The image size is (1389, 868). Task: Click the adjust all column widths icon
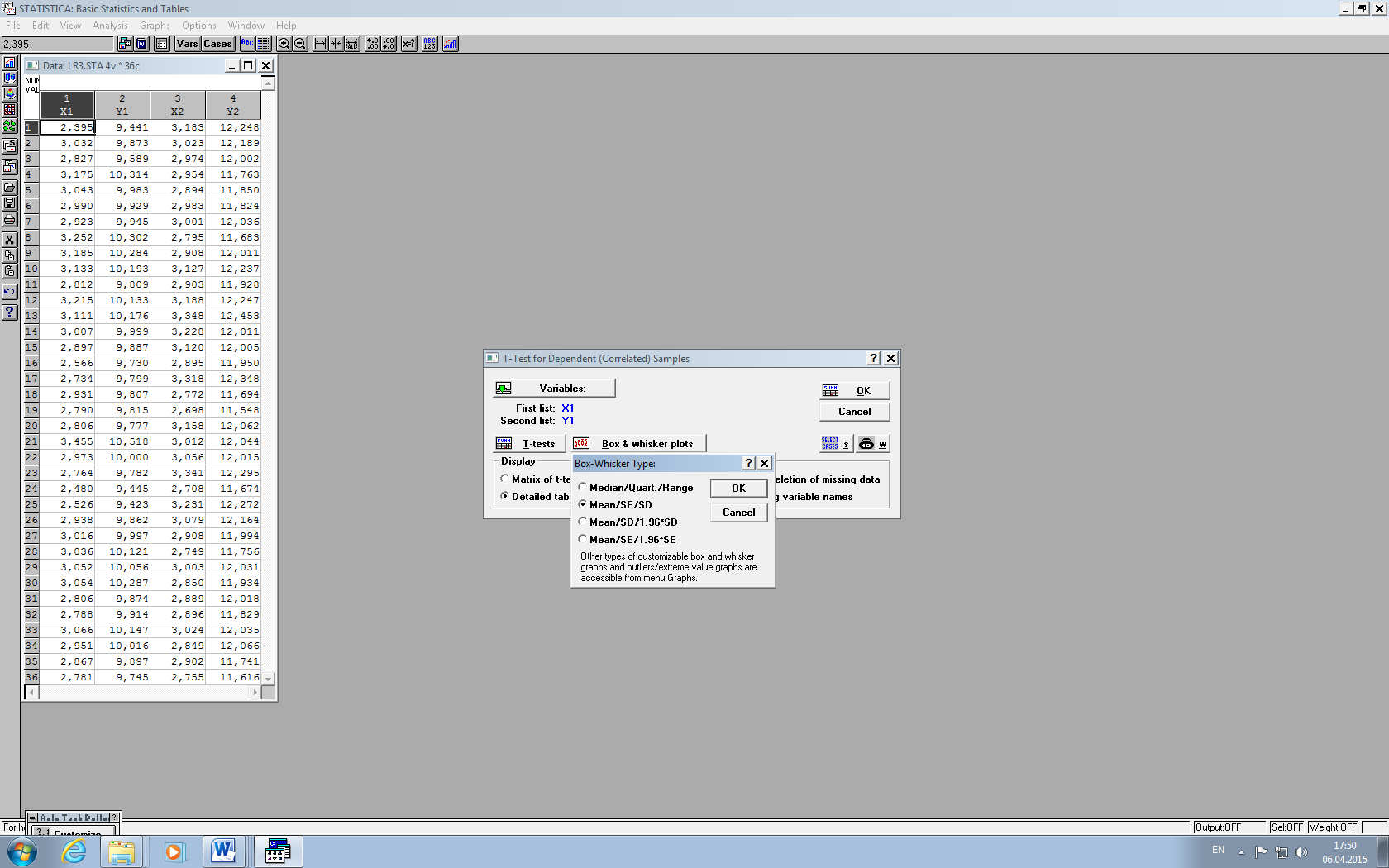click(x=352, y=44)
